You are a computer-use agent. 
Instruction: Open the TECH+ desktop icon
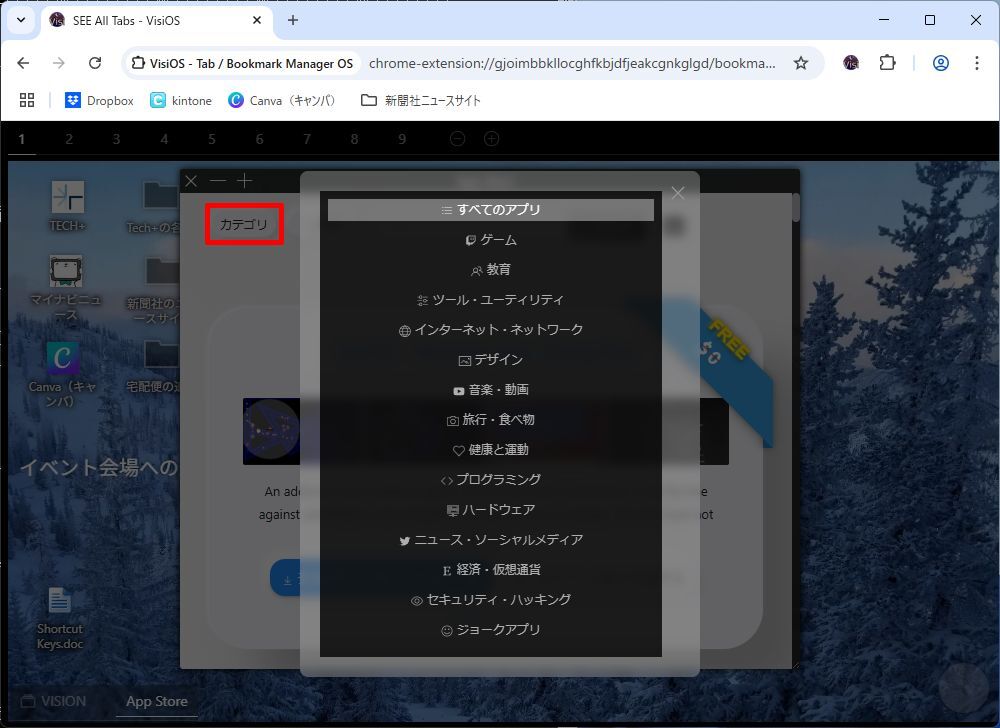click(x=67, y=206)
